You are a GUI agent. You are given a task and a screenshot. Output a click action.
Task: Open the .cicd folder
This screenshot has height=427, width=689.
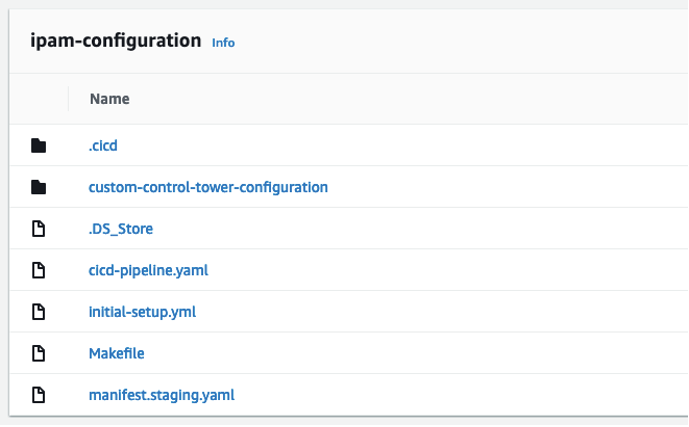[103, 146]
